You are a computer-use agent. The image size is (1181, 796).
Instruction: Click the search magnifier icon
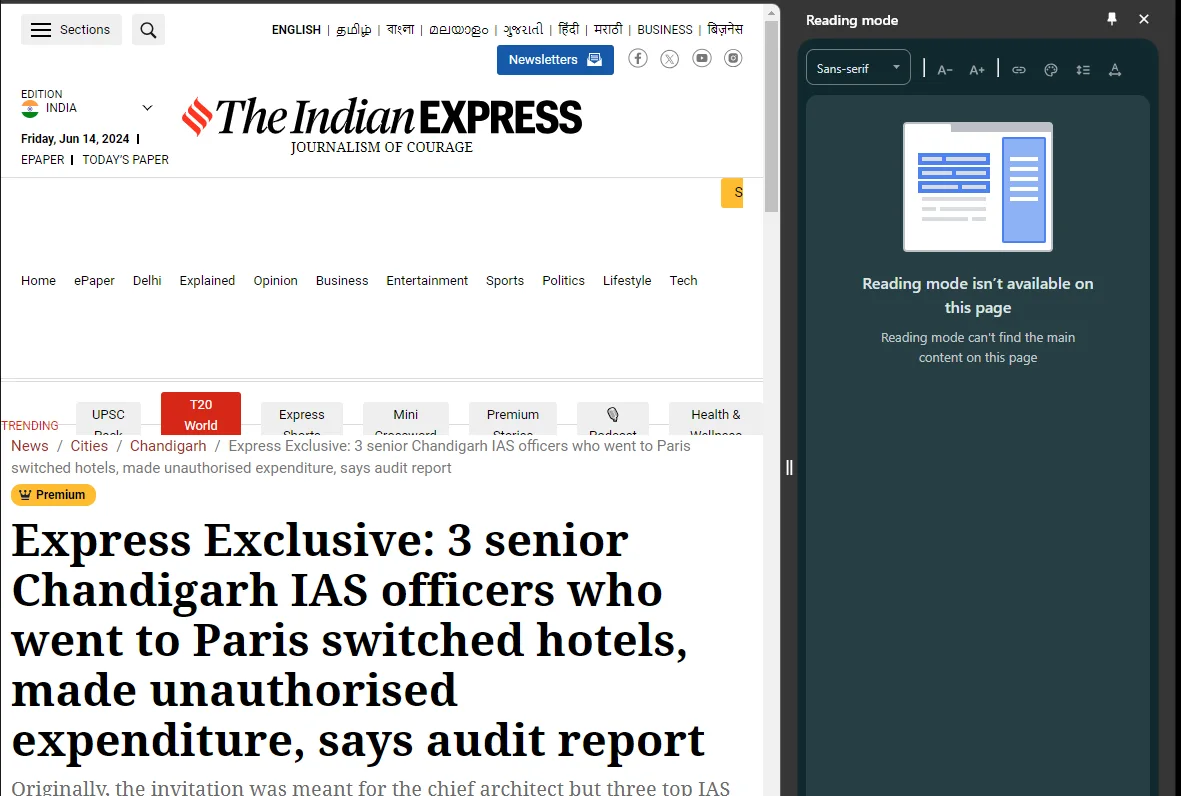[x=148, y=30]
